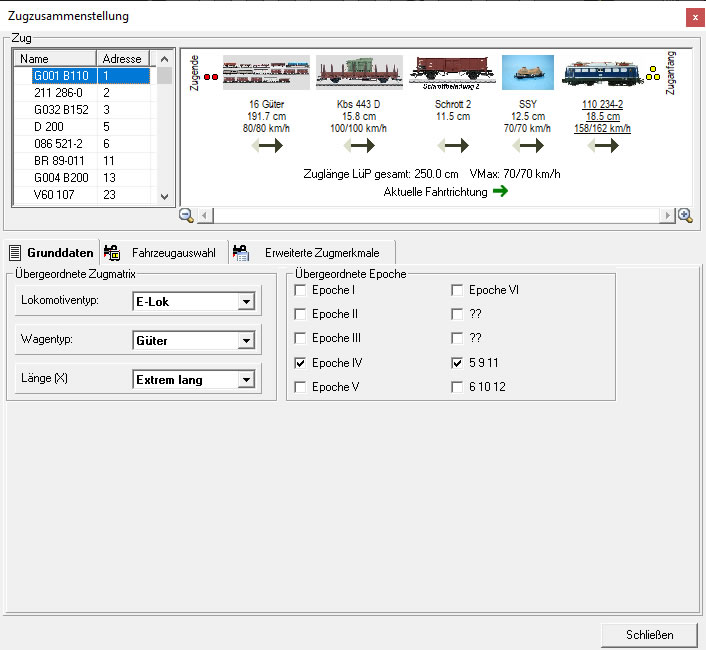Image resolution: width=706 pixels, height=650 pixels.
Task: Click the zoom in magnifier icon
Action: 685,215
